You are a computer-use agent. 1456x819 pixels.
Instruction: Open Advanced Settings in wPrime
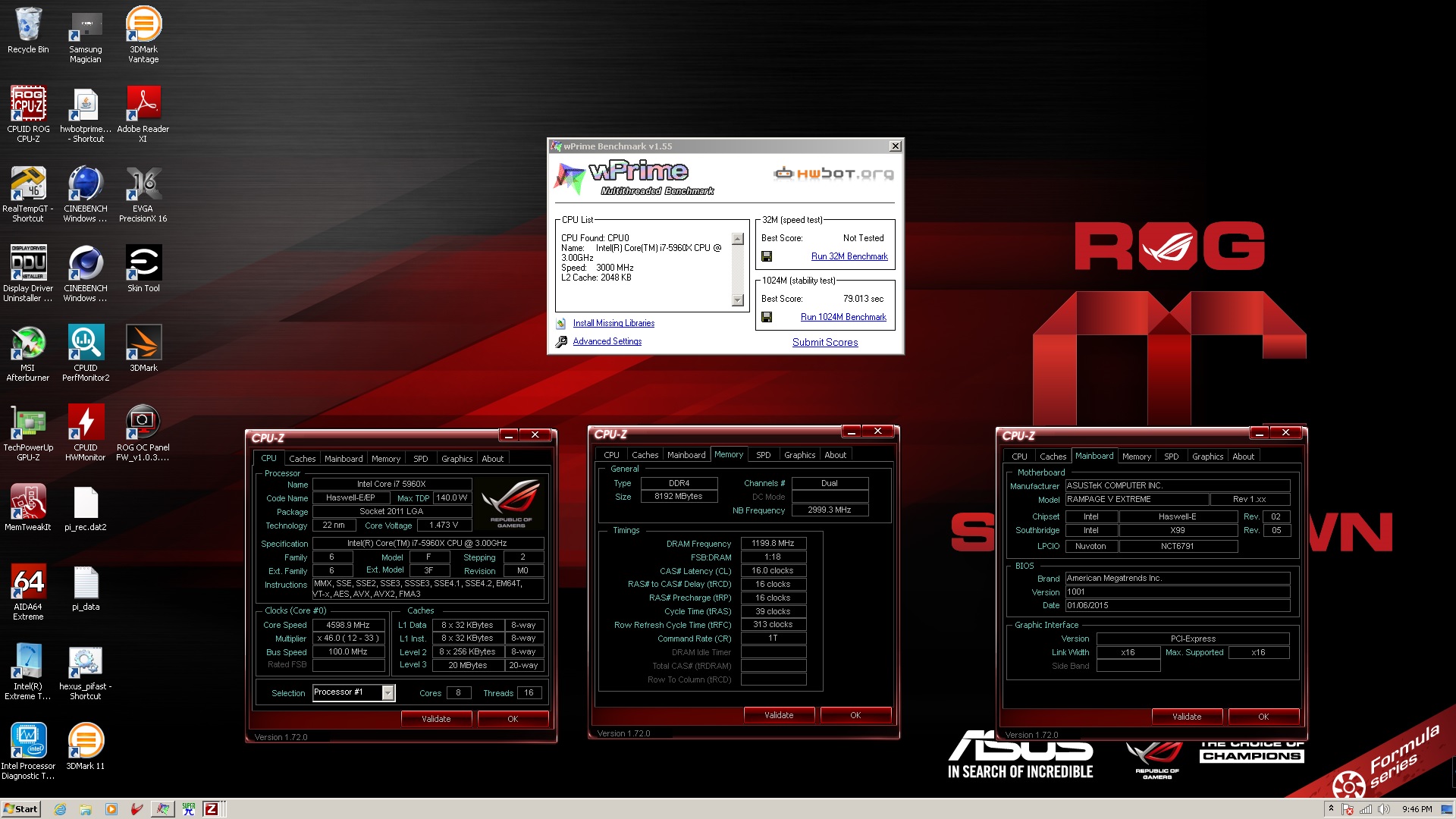(607, 341)
